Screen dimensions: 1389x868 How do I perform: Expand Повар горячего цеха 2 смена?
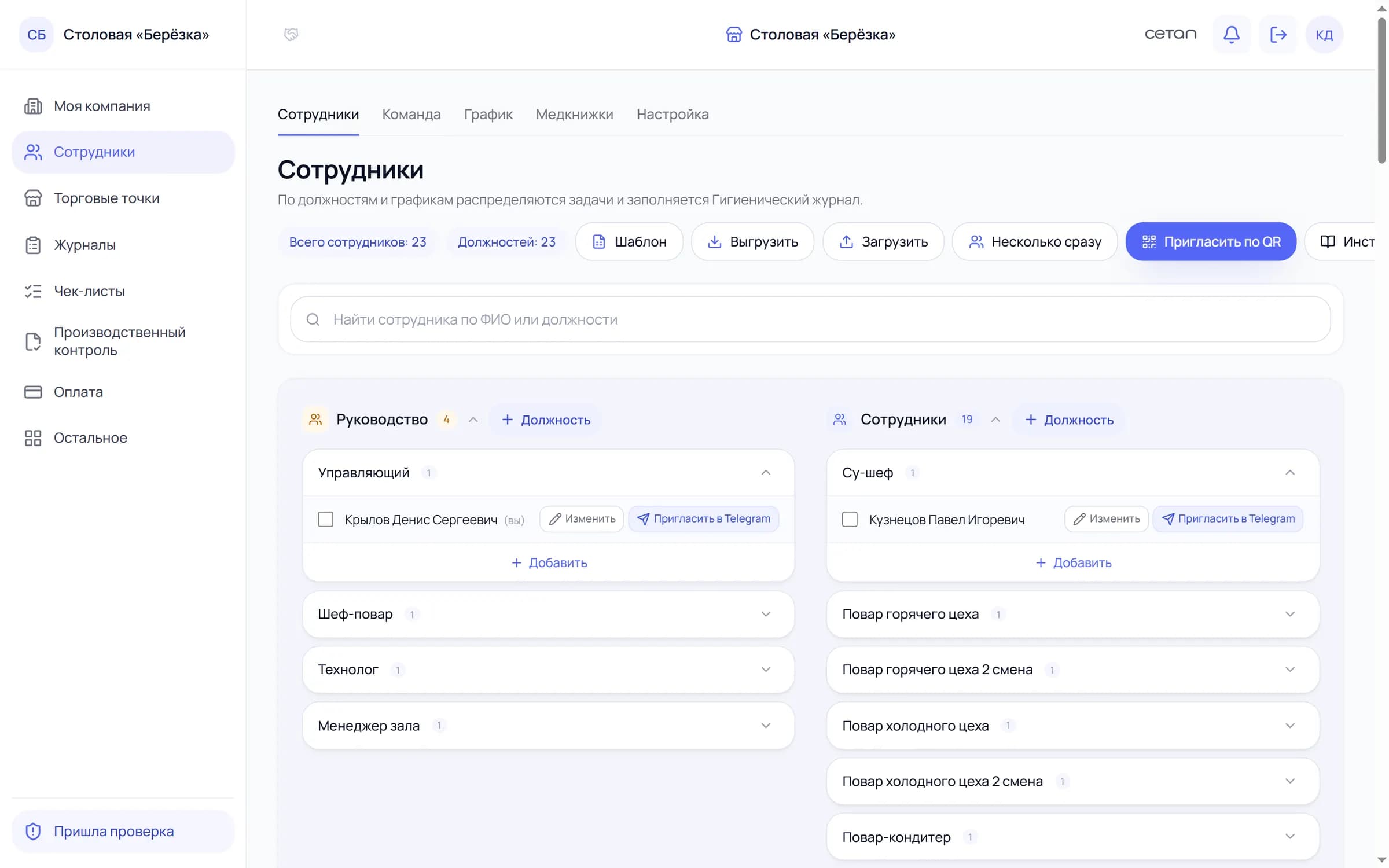pos(1290,670)
